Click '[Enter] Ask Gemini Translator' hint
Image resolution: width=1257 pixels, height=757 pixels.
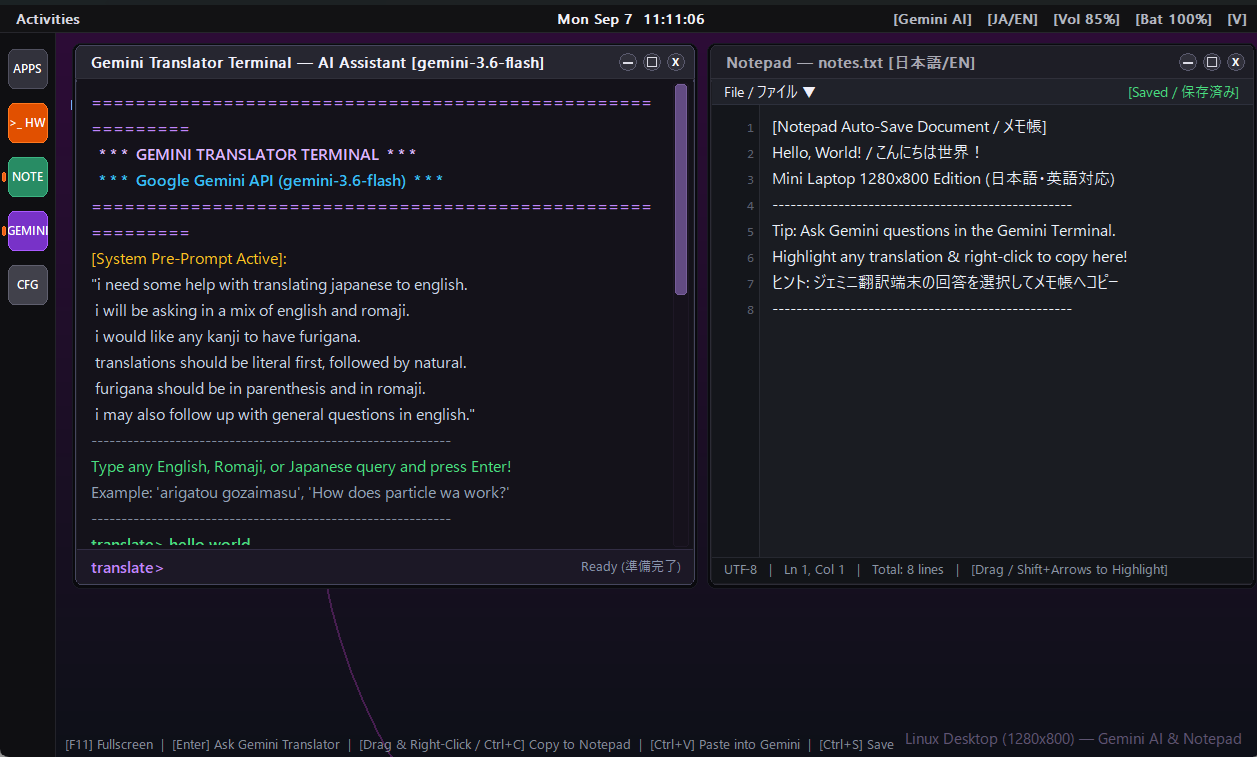click(256, 745)
